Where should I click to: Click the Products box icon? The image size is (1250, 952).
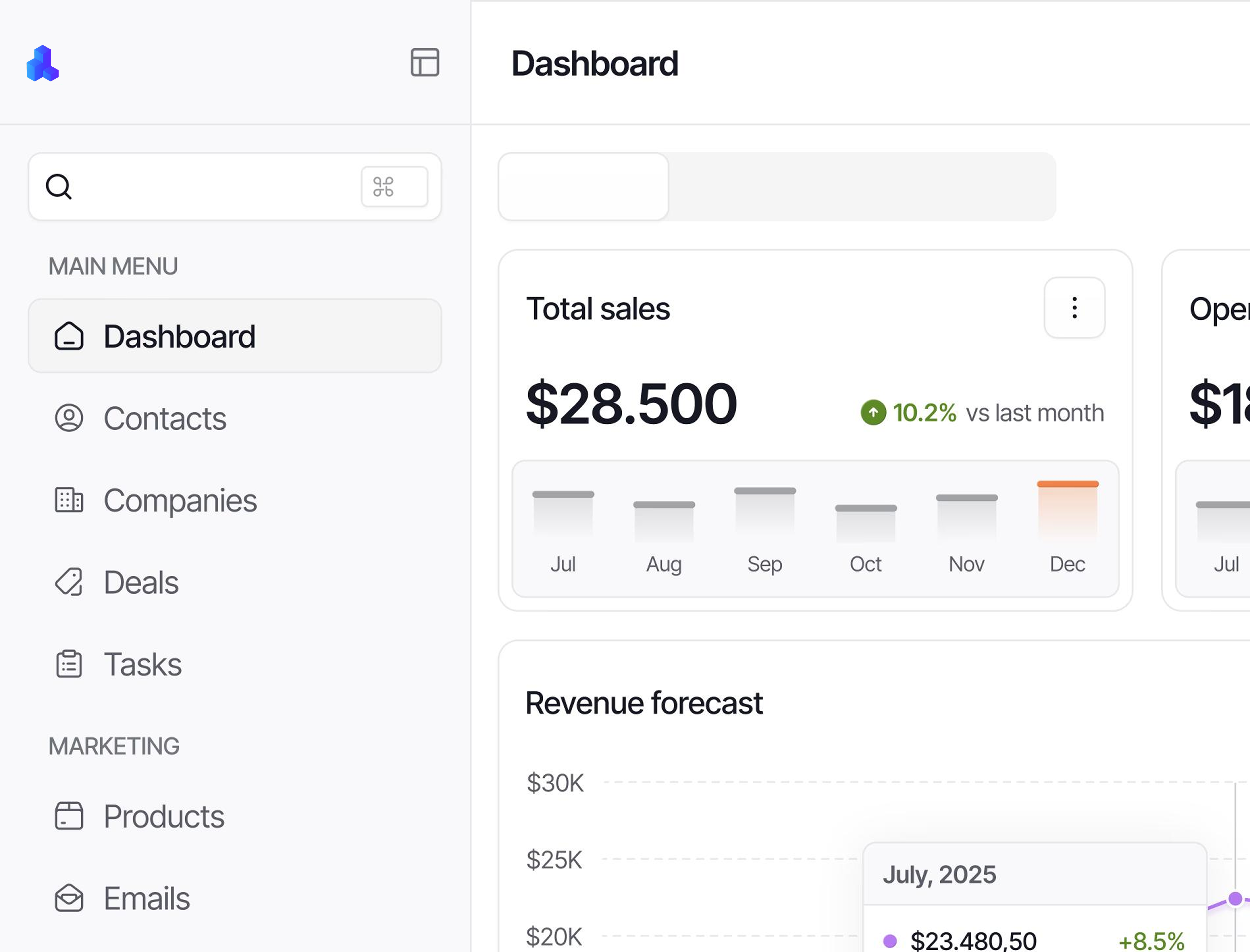[69, 816]
